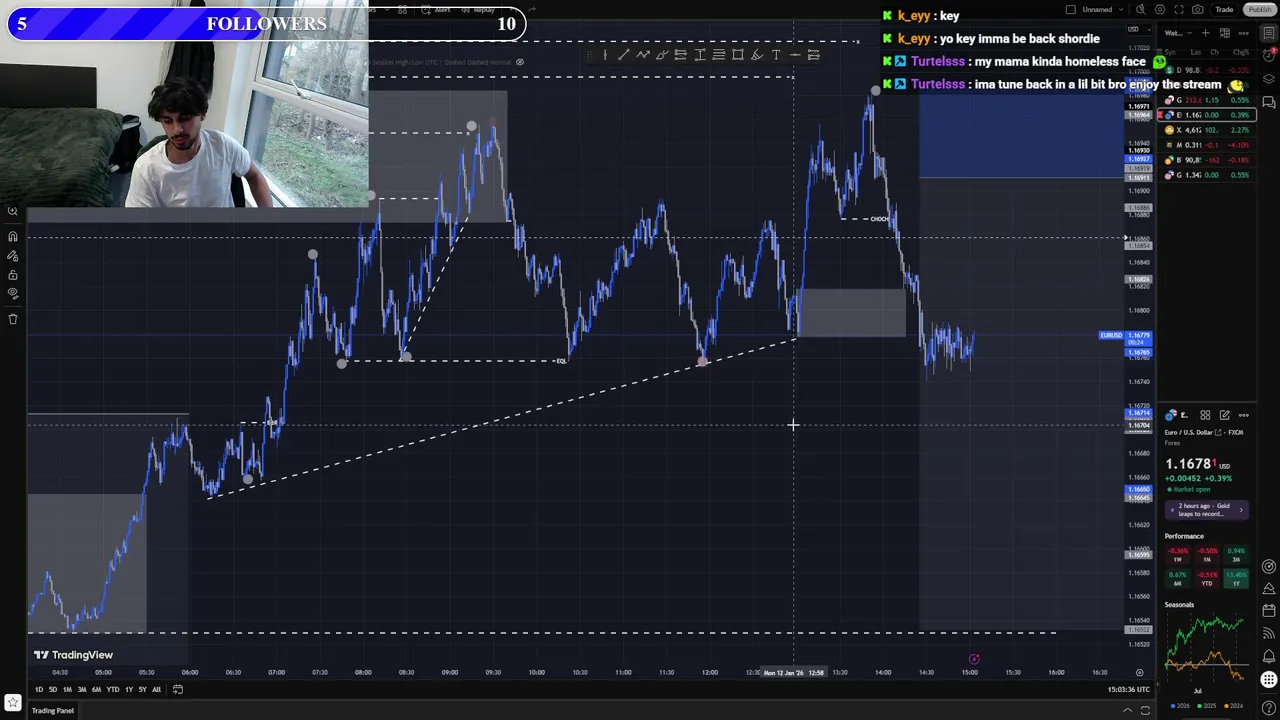Select the watchlist row showing -0.18% change
This screenshot has width=1280, height=720.
(x=1207, y=160)
